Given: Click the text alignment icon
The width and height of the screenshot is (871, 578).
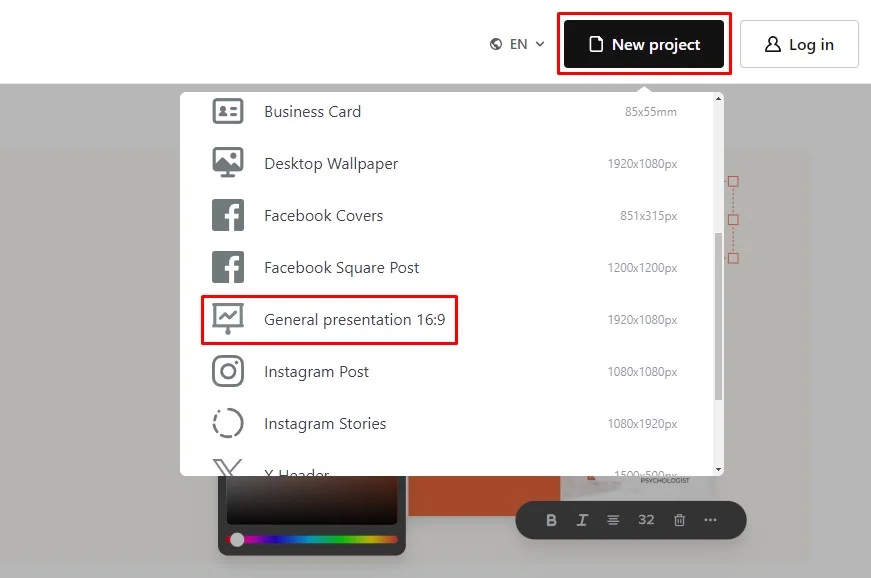Looking at the screenshot, I should tap(613, 520).
